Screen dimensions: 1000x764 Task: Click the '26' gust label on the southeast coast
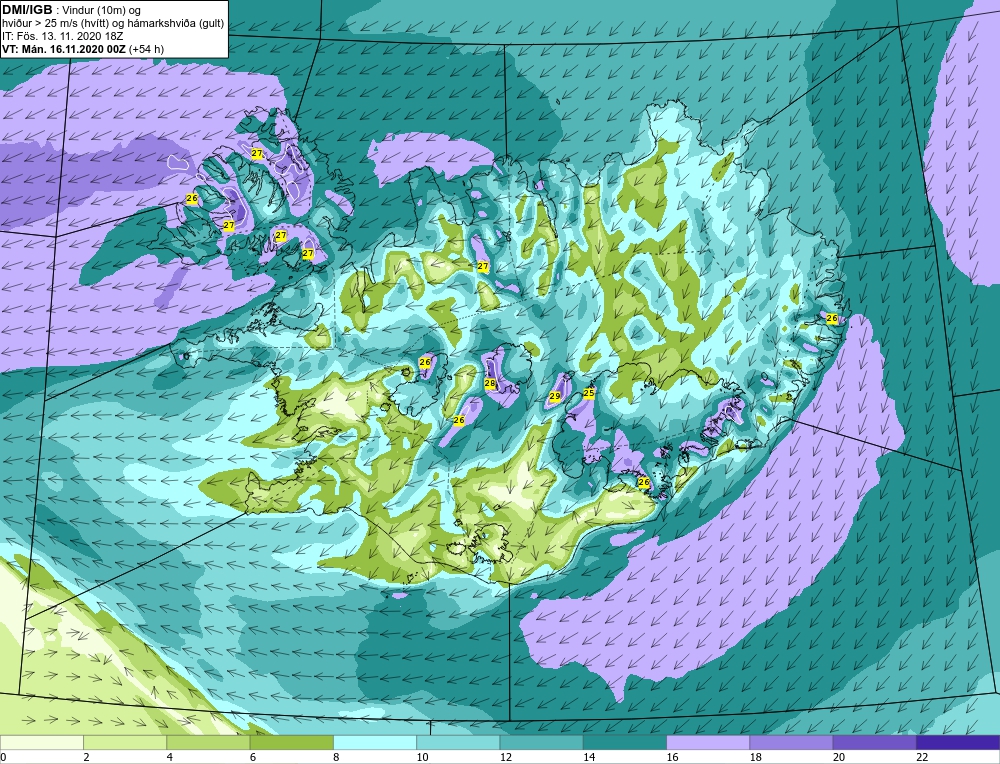(x=644, y=482)
